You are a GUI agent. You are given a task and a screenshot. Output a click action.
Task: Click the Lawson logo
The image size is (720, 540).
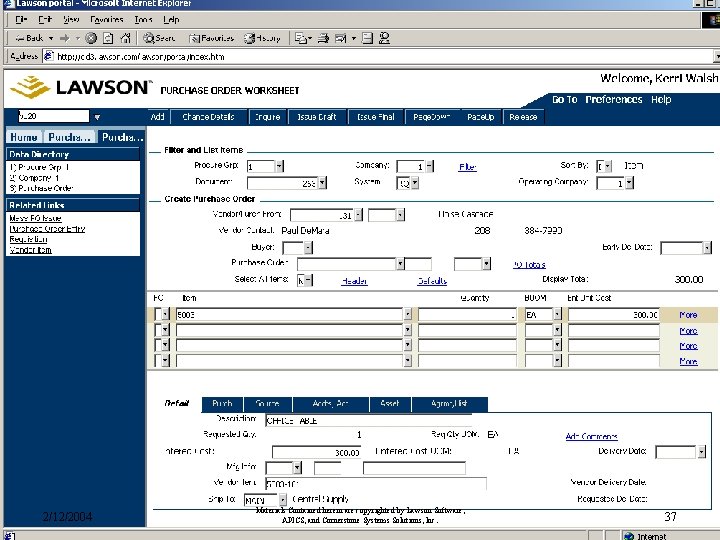pos(79,87)
